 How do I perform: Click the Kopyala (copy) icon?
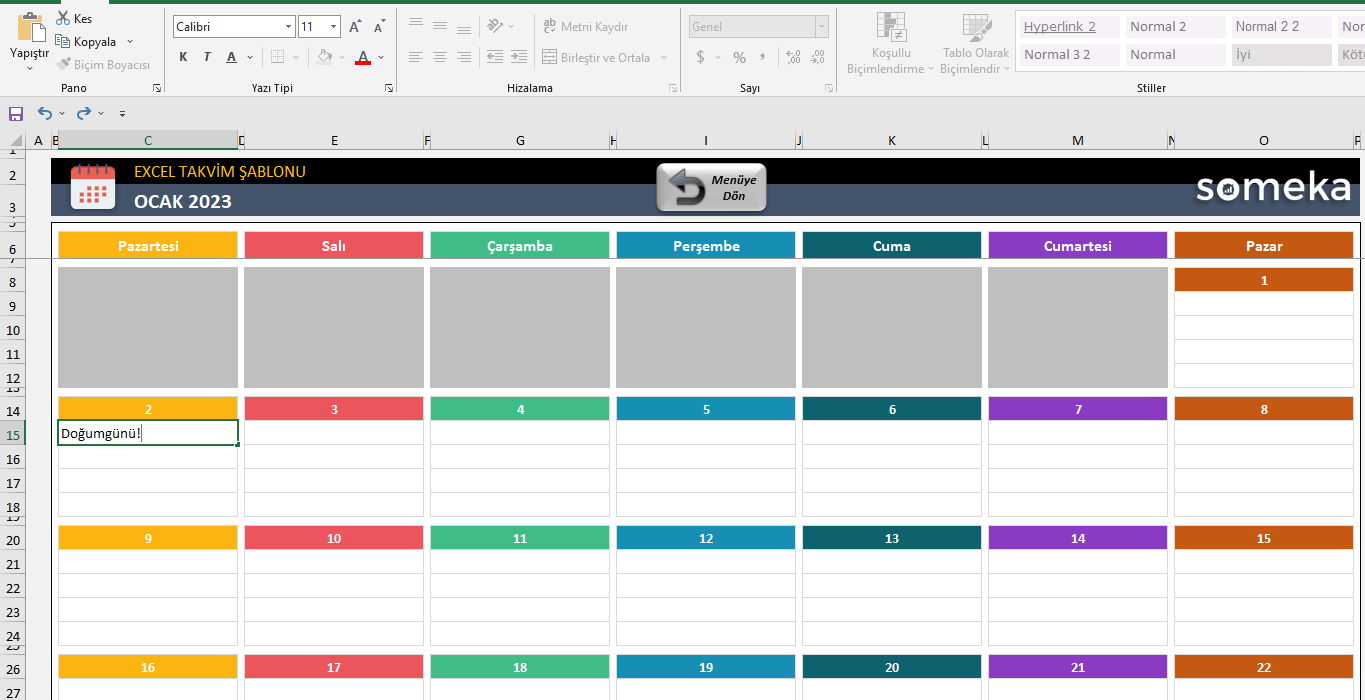[63, 42]
